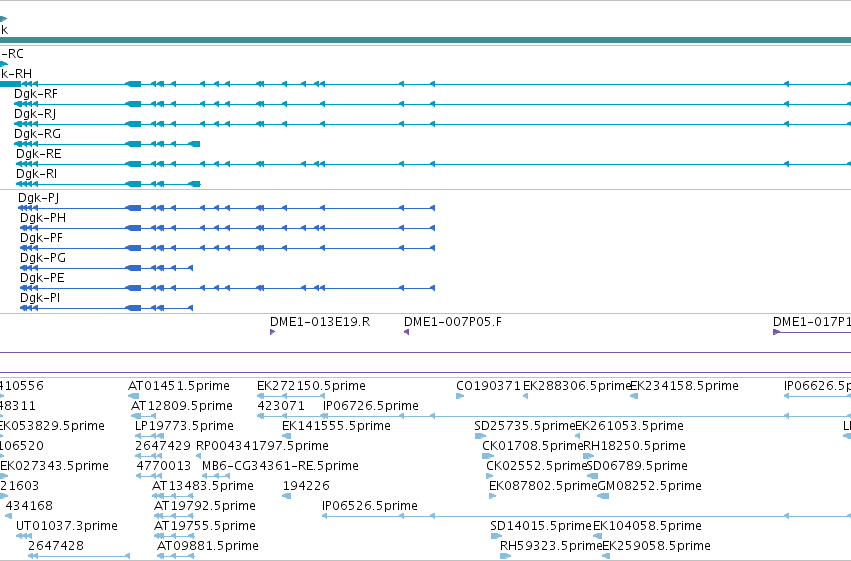Click the purple arrow marker under DME1-007P05.F
The height and width of the screenshot is (561, 851).
(x=407, y=332)
